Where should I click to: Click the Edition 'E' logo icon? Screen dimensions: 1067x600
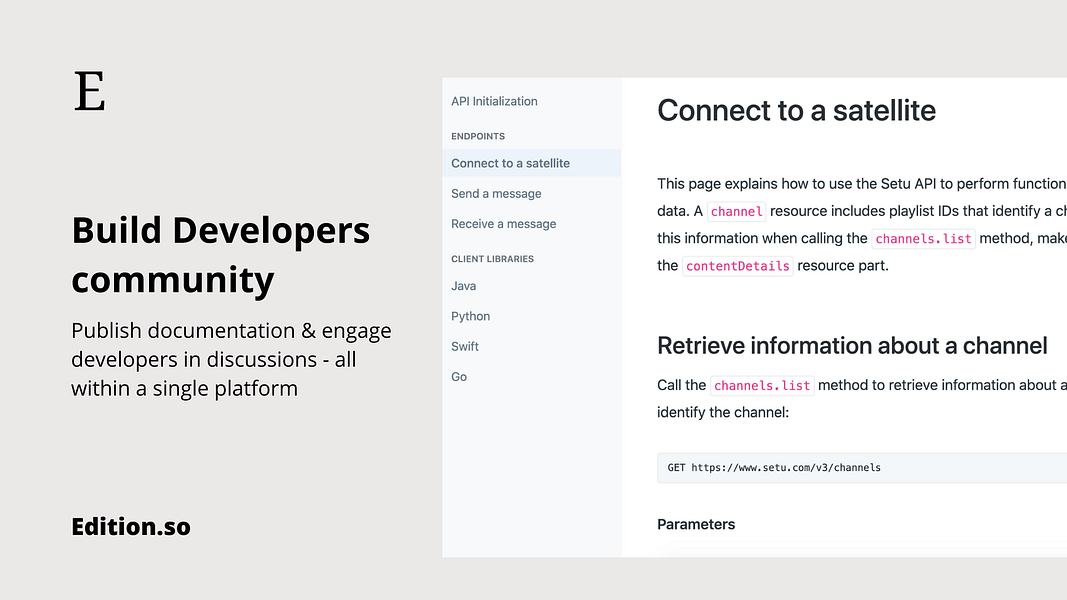(90, 91)
